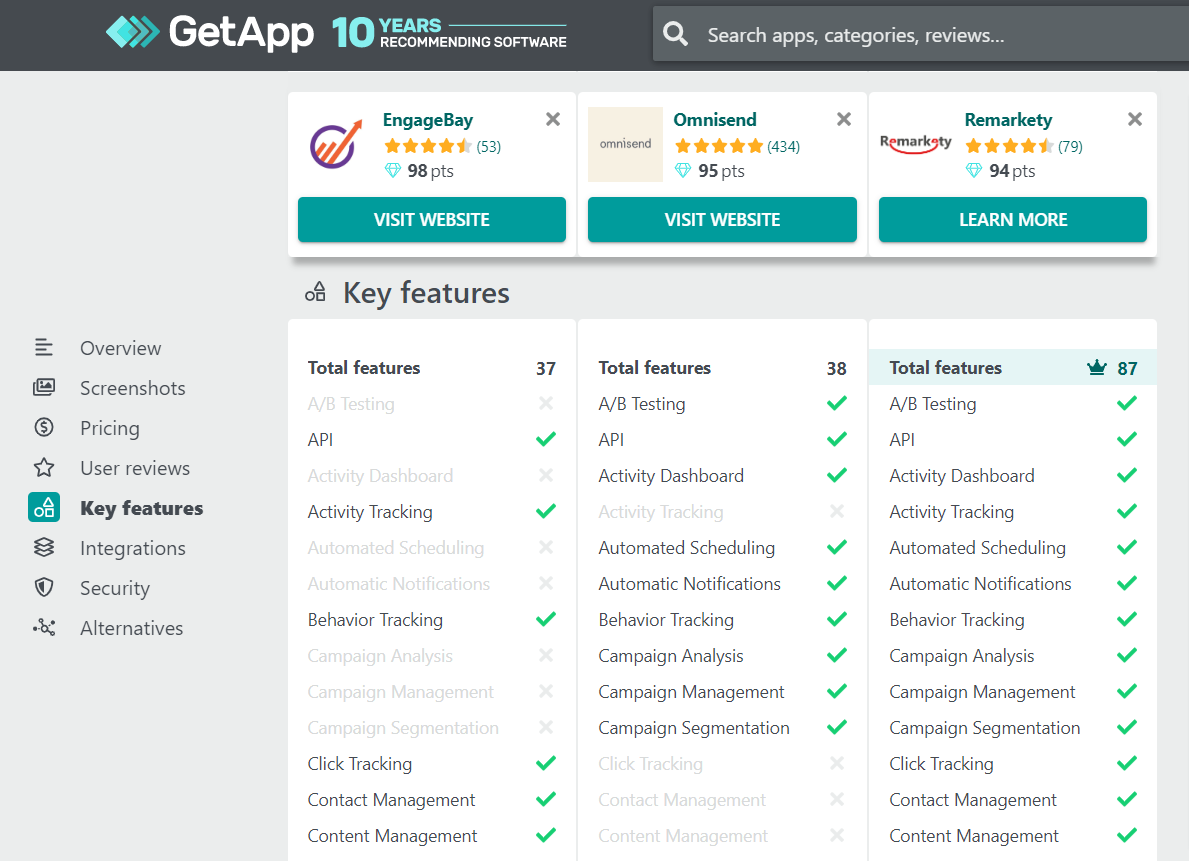Open the Overview section
Image resolution: width=1189 pixels, height=861 pixels.
coord(121,348)
